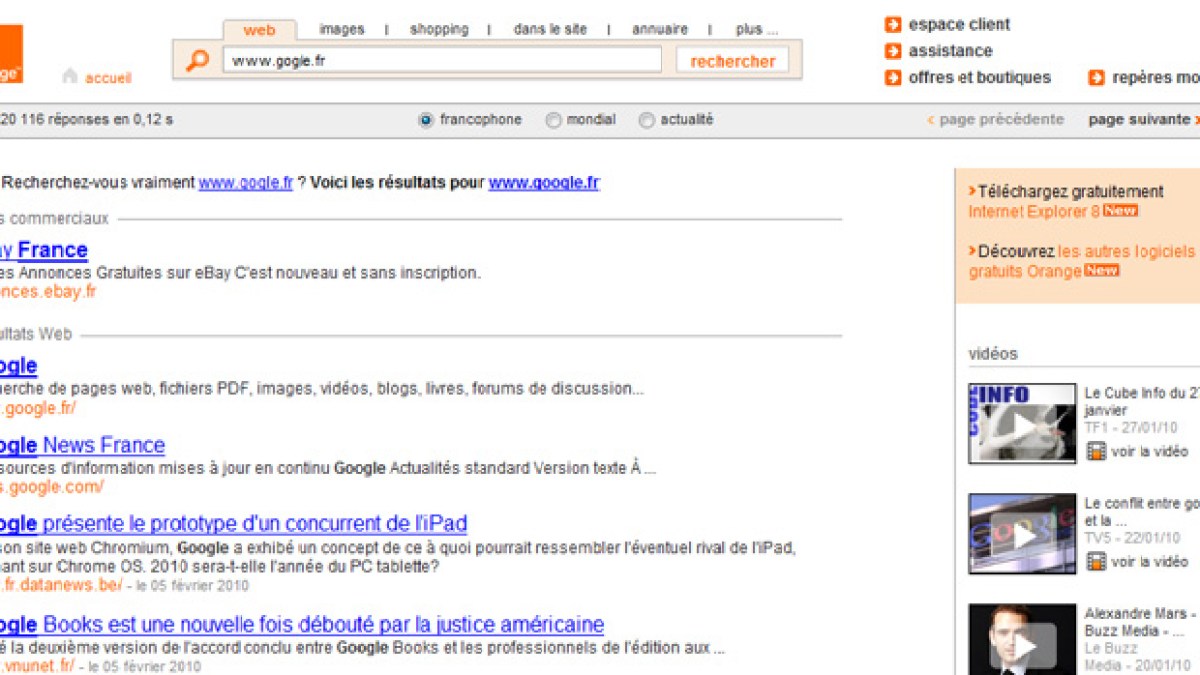The width and height of the screenshot is (1200, 675).
Task: Open the eBay France sponsored result
Action: 44,250
